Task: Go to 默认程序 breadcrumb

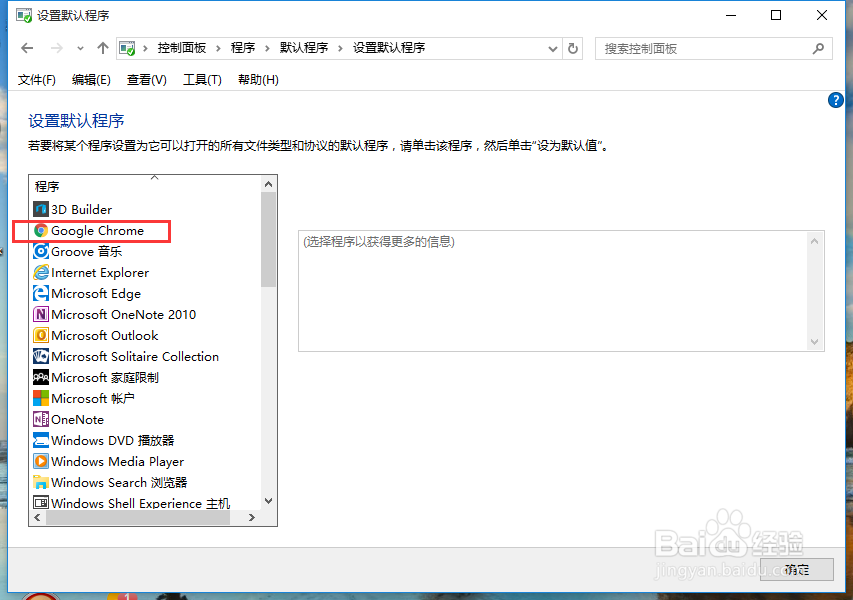Action: click(x=304, y=48)
